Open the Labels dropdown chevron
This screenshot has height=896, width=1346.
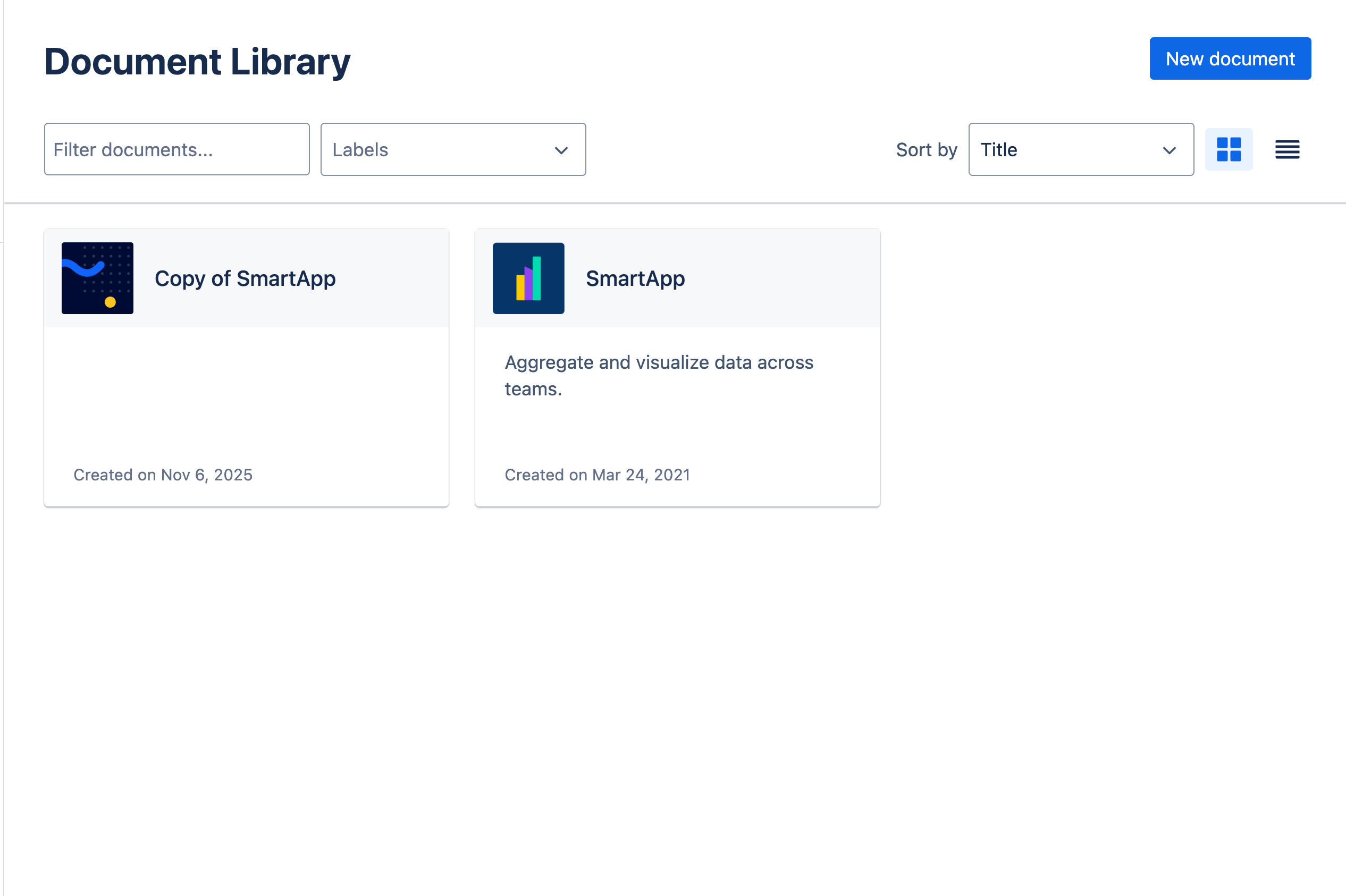click(x=561, y=150)
